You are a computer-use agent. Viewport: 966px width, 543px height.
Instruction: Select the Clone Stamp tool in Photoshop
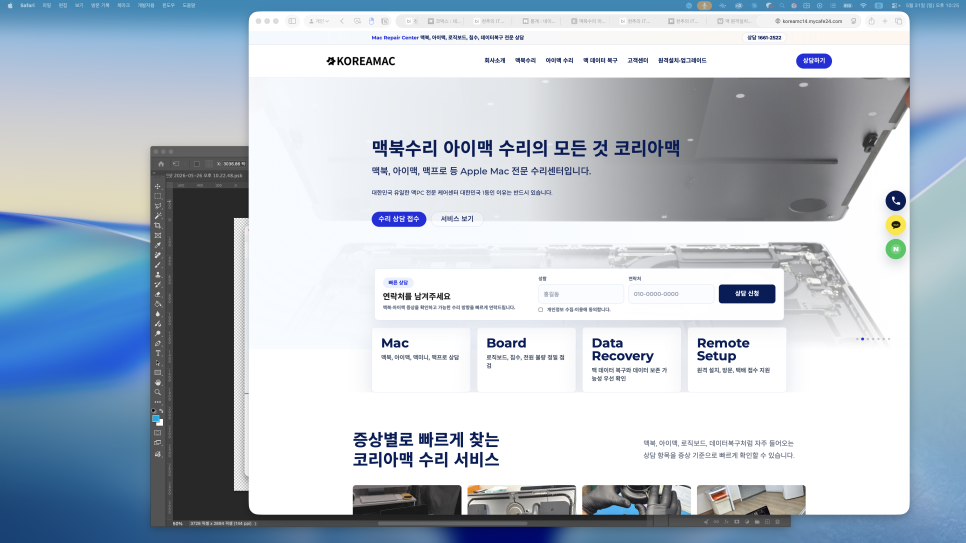click(158, 275)
